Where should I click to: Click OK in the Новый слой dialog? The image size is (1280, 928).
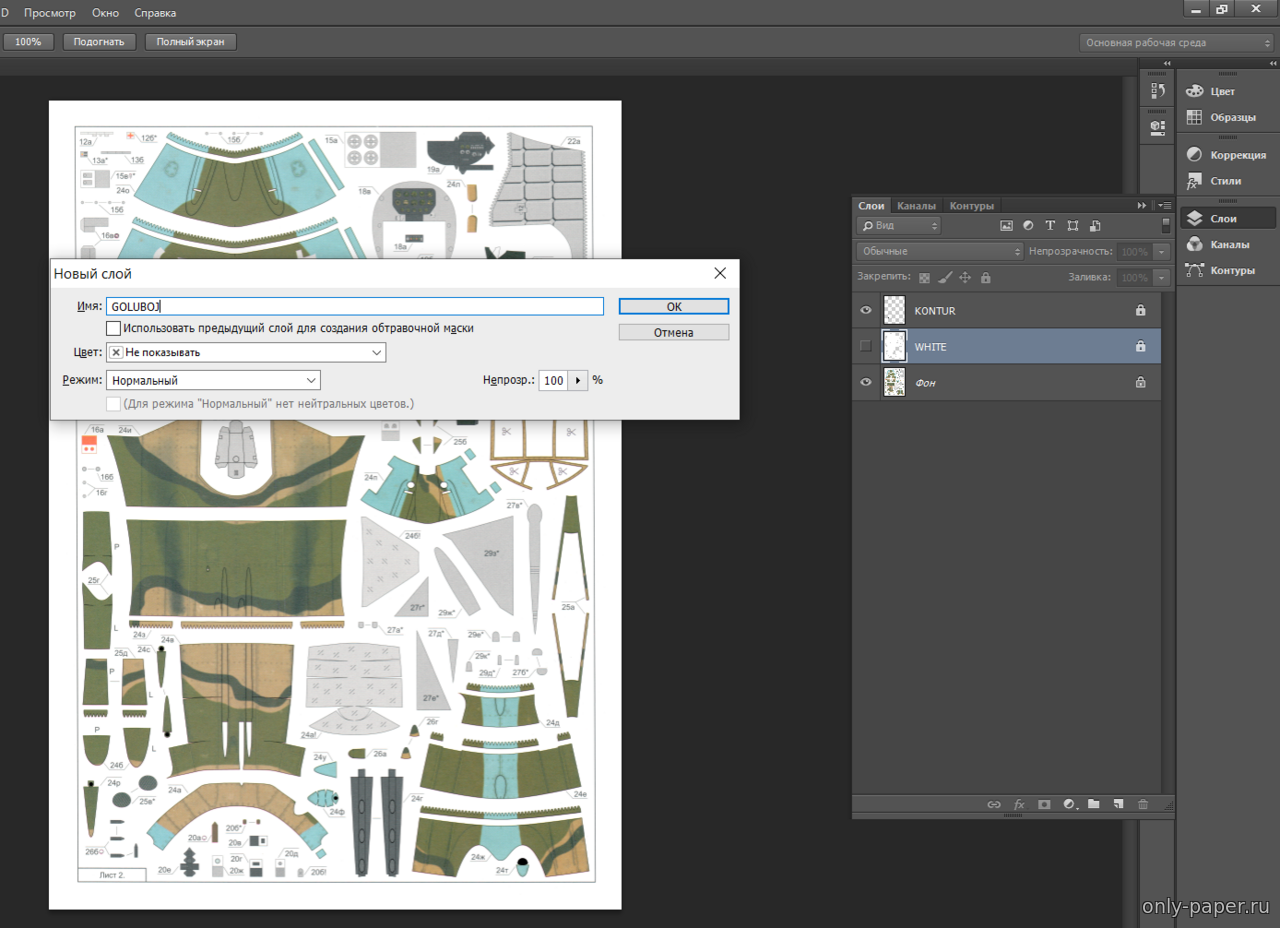coord(673,307)
